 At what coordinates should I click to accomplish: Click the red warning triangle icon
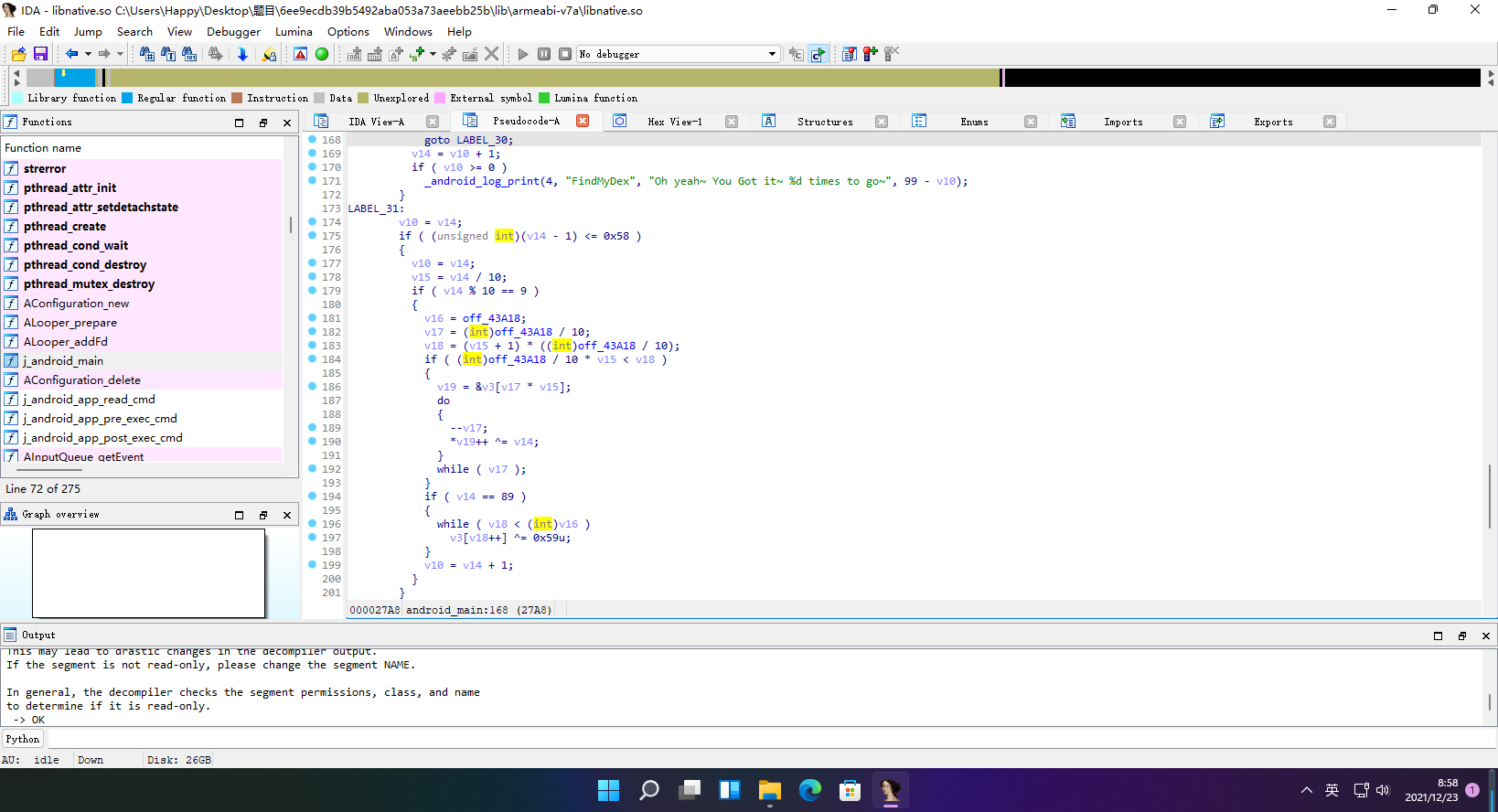tap(300, 54)
